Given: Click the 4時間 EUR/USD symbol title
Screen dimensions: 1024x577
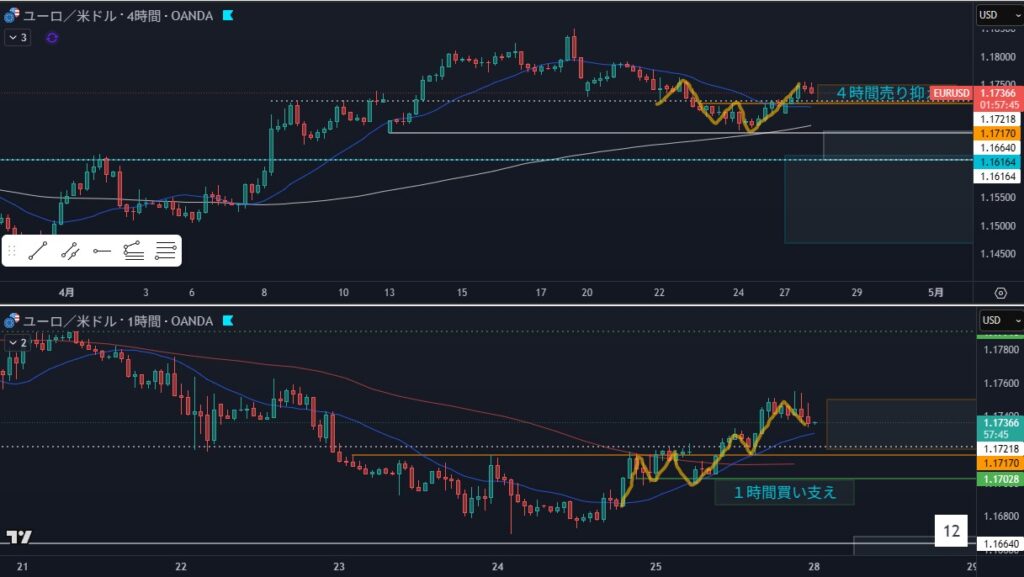Looking at the screenshot, I should [x=117, y=15].
